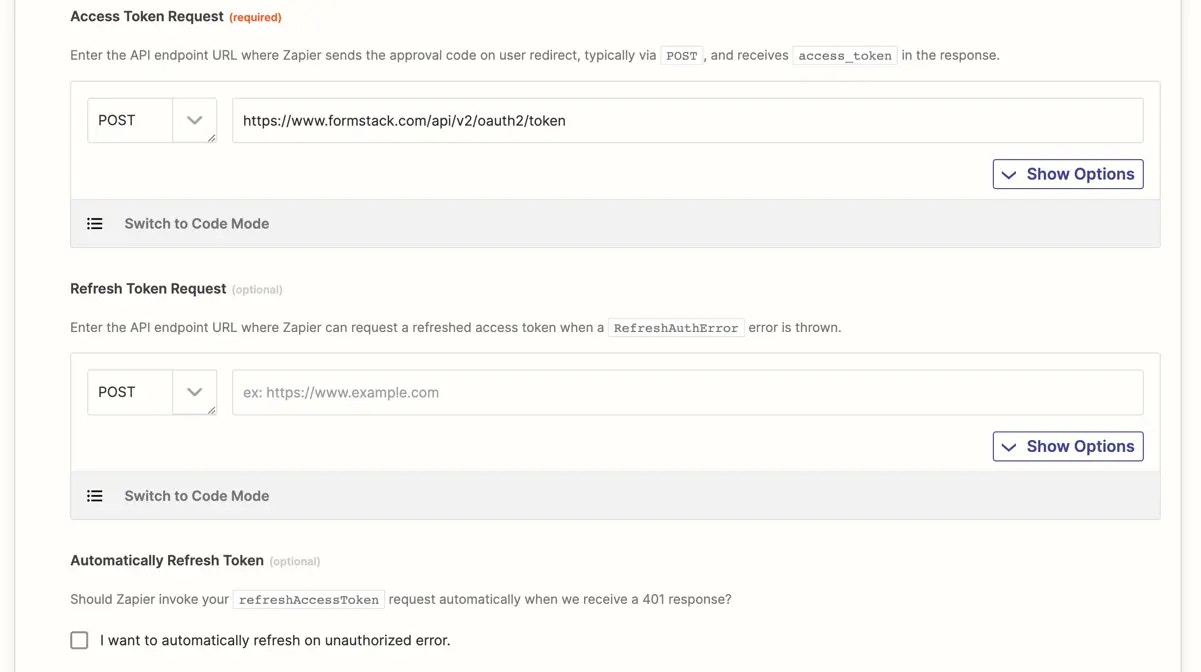Enable automatic refresh on unauthorized error checkbox

click(x=79, y=640)
